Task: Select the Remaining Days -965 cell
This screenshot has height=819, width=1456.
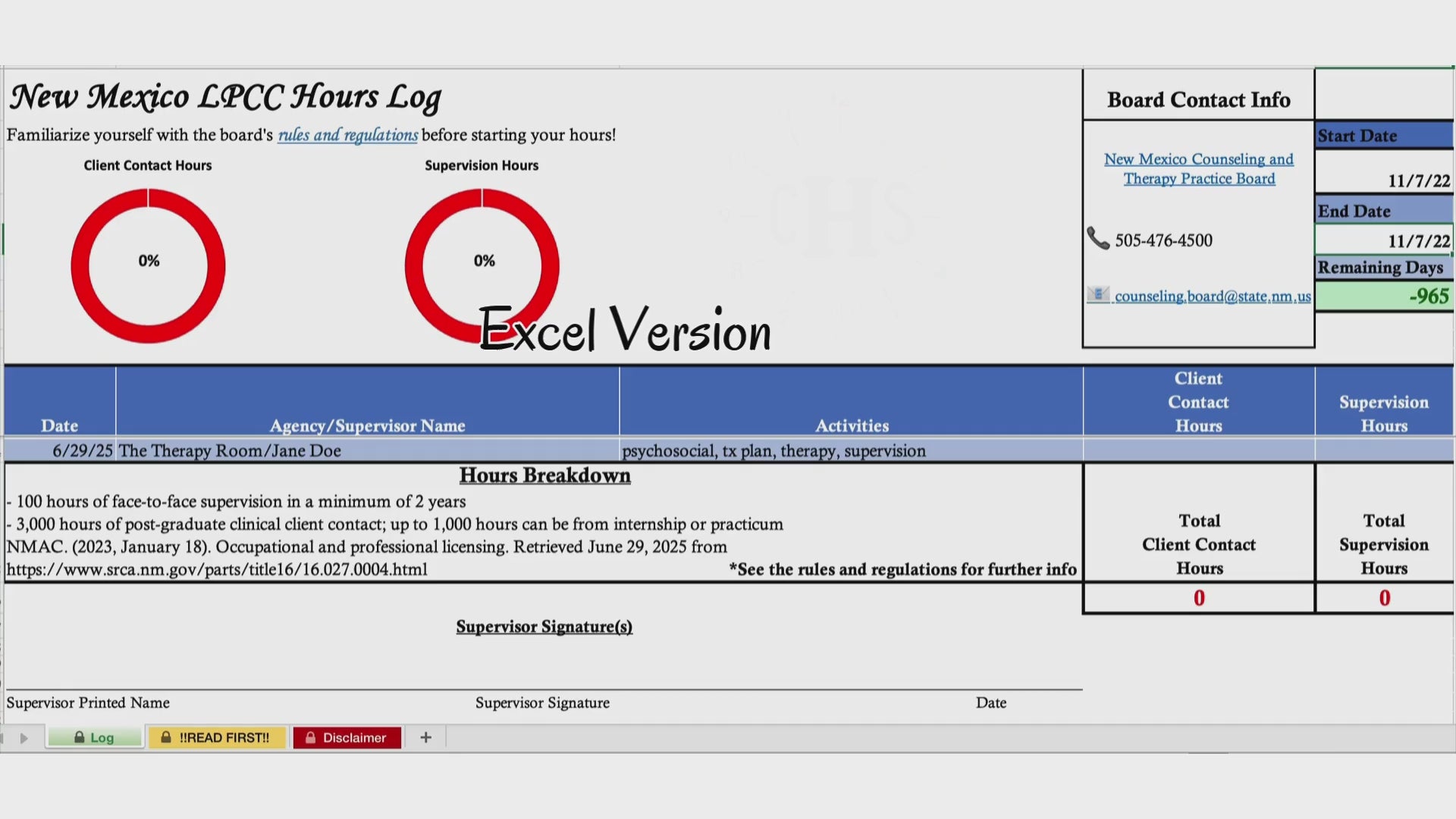Action: (1385, 296)
